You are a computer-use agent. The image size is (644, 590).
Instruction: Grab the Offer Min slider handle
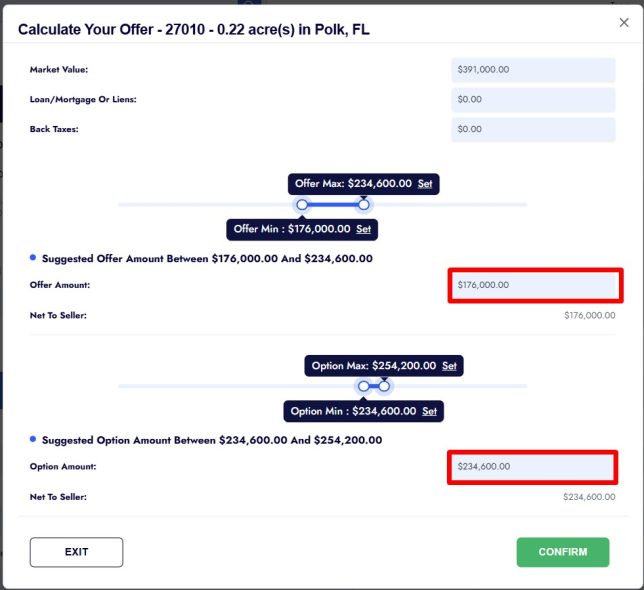point(302,204)
